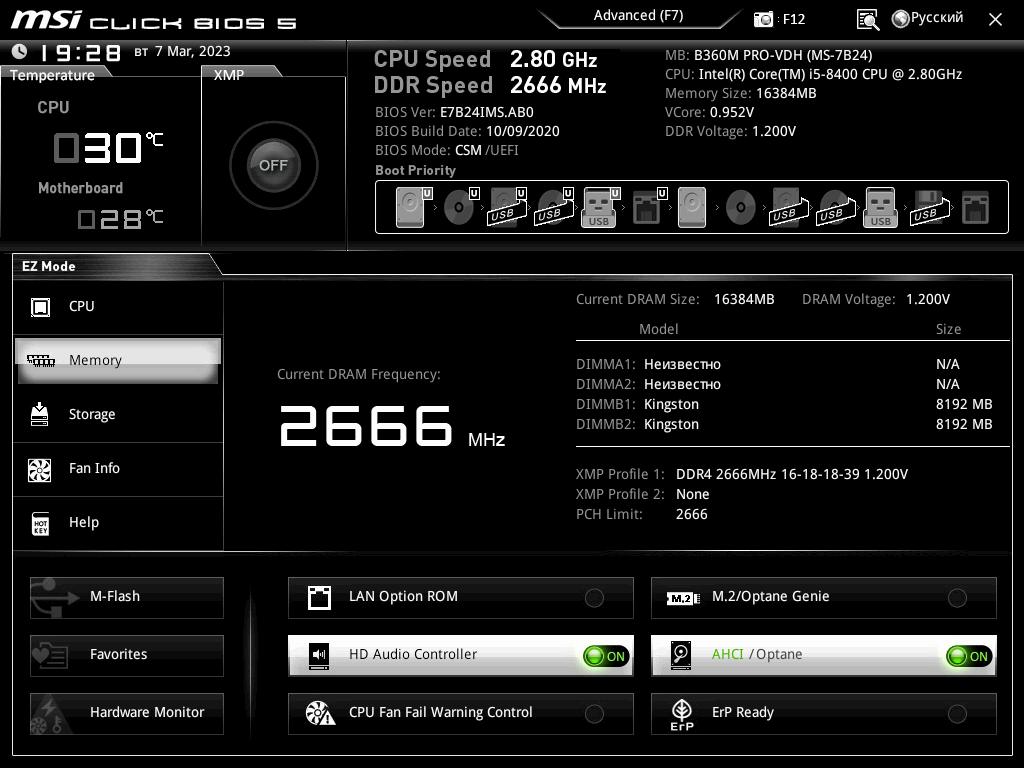Launch Hardware Monitor

pyautogui.click(x=127, y=713)
